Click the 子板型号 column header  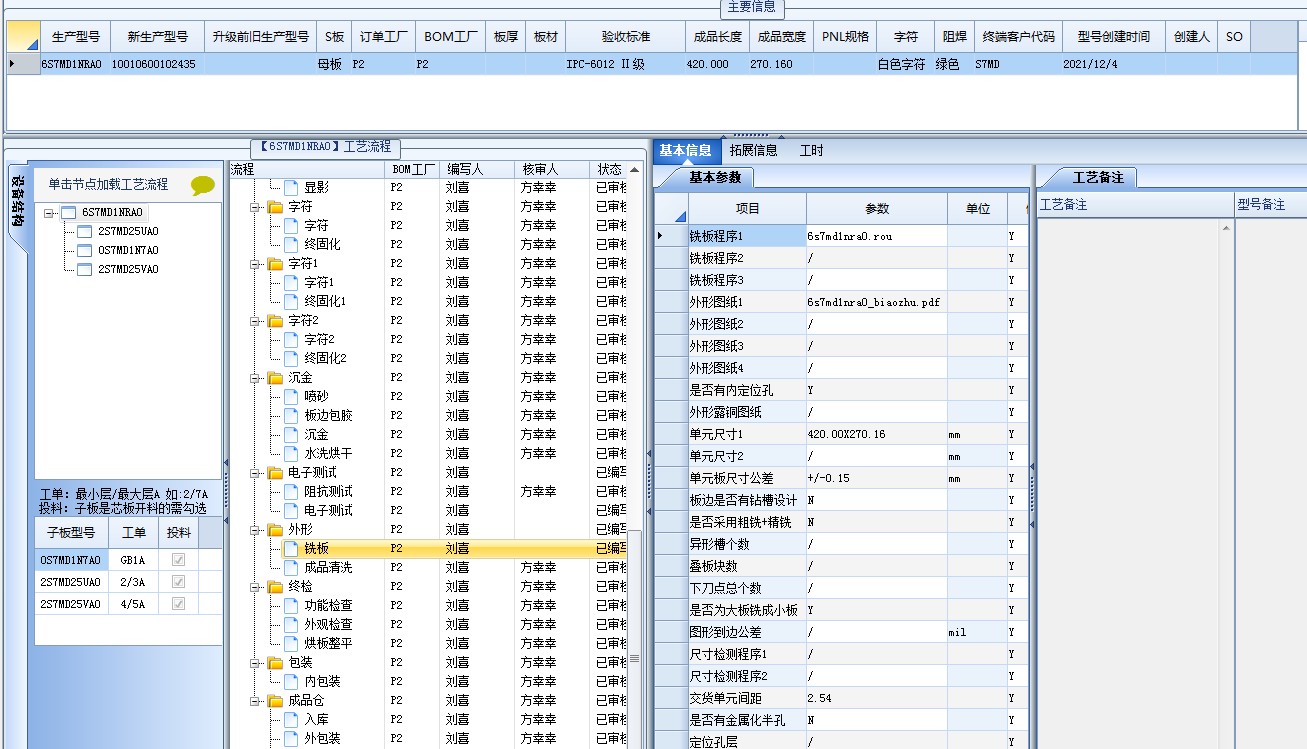click(x=71, y=533)
